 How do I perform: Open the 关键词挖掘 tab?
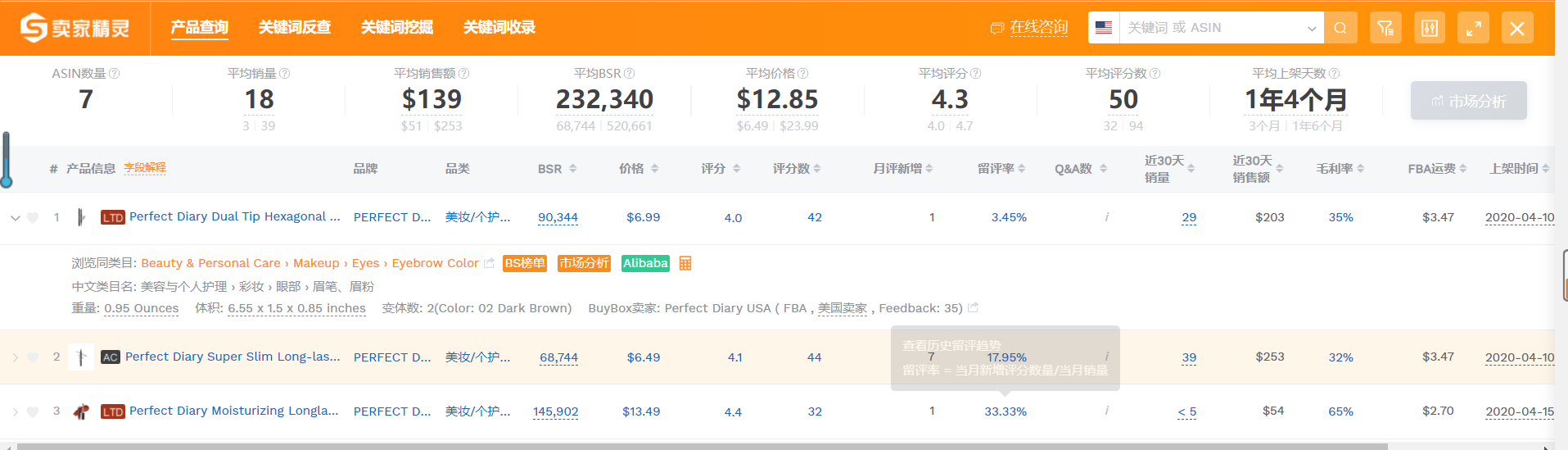397,28
